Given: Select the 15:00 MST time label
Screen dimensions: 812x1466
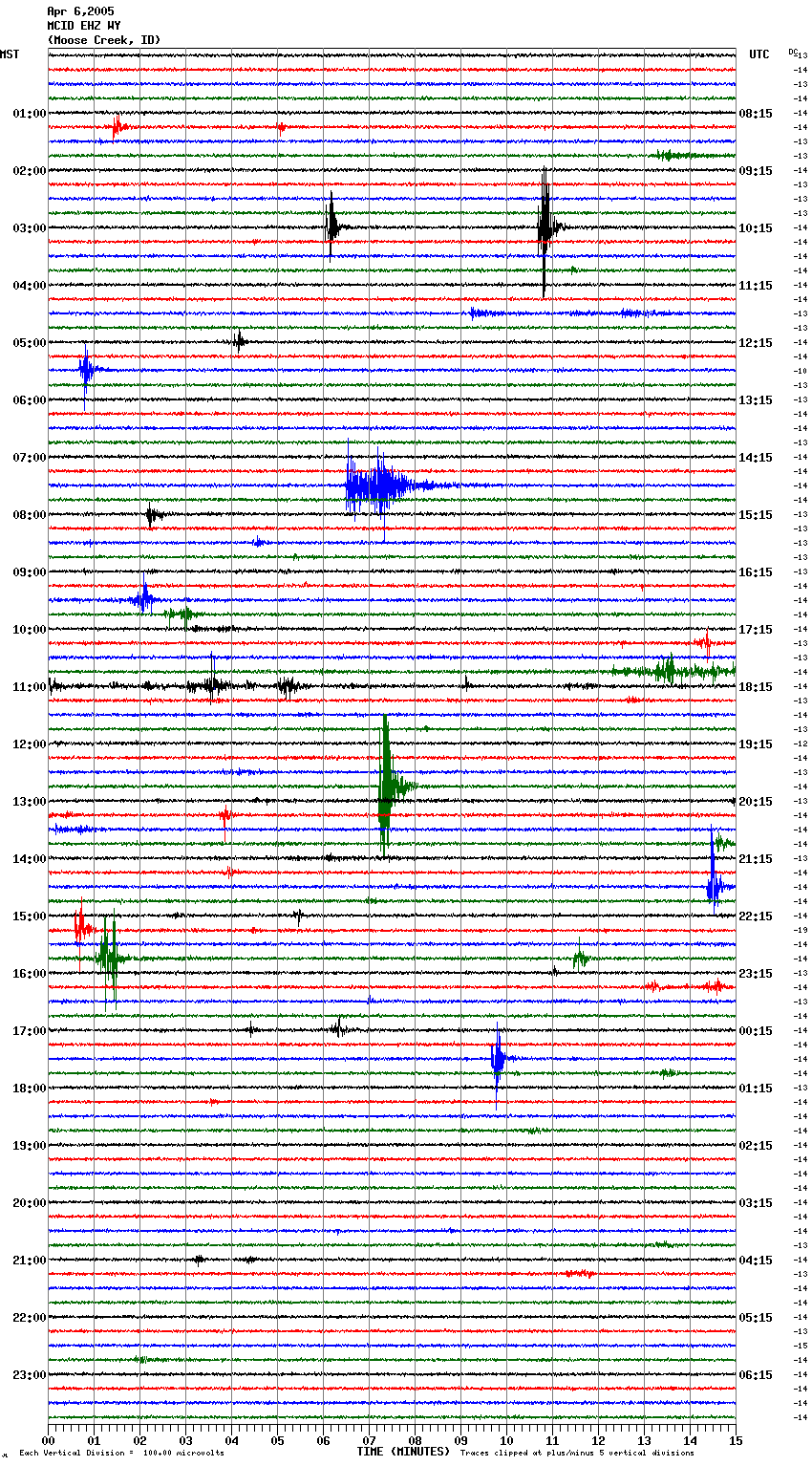Looking at the screenshot, I should 29,916.
